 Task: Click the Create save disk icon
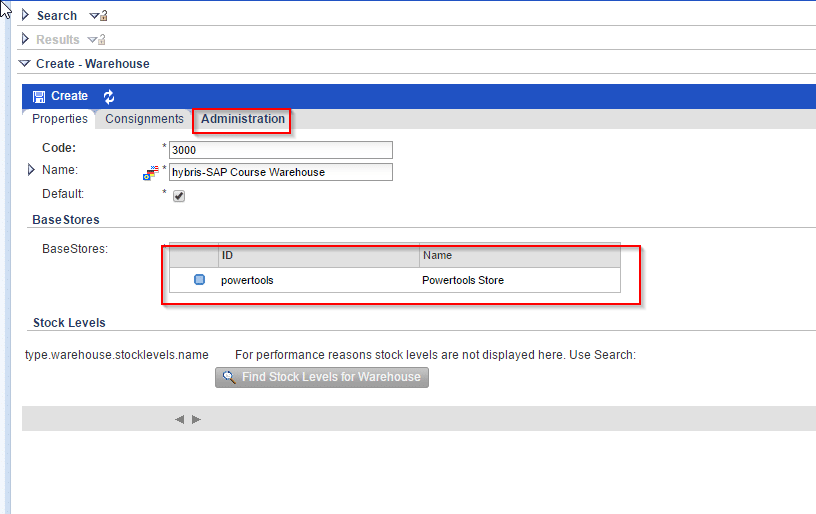(x=39, y=96)
